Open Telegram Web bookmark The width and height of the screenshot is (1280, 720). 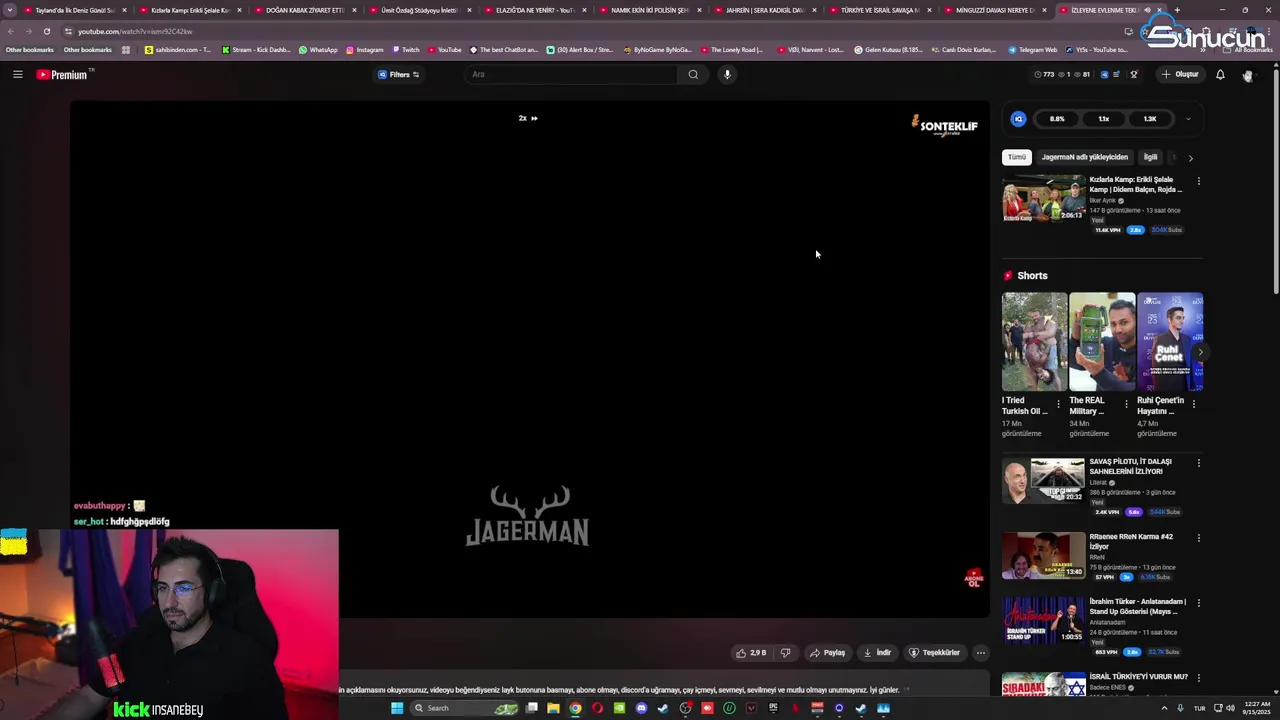point(1032,50)
